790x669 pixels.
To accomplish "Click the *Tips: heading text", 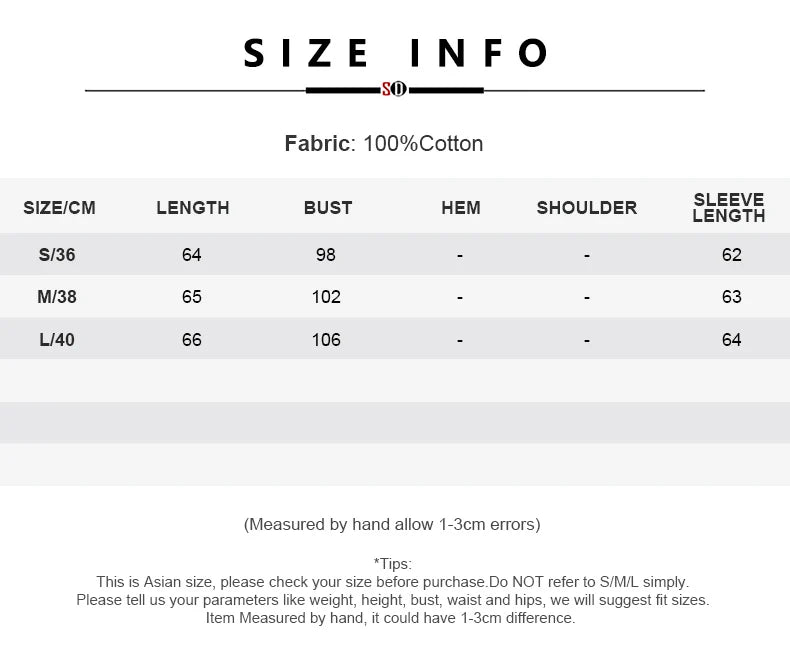I will point(392,564).
